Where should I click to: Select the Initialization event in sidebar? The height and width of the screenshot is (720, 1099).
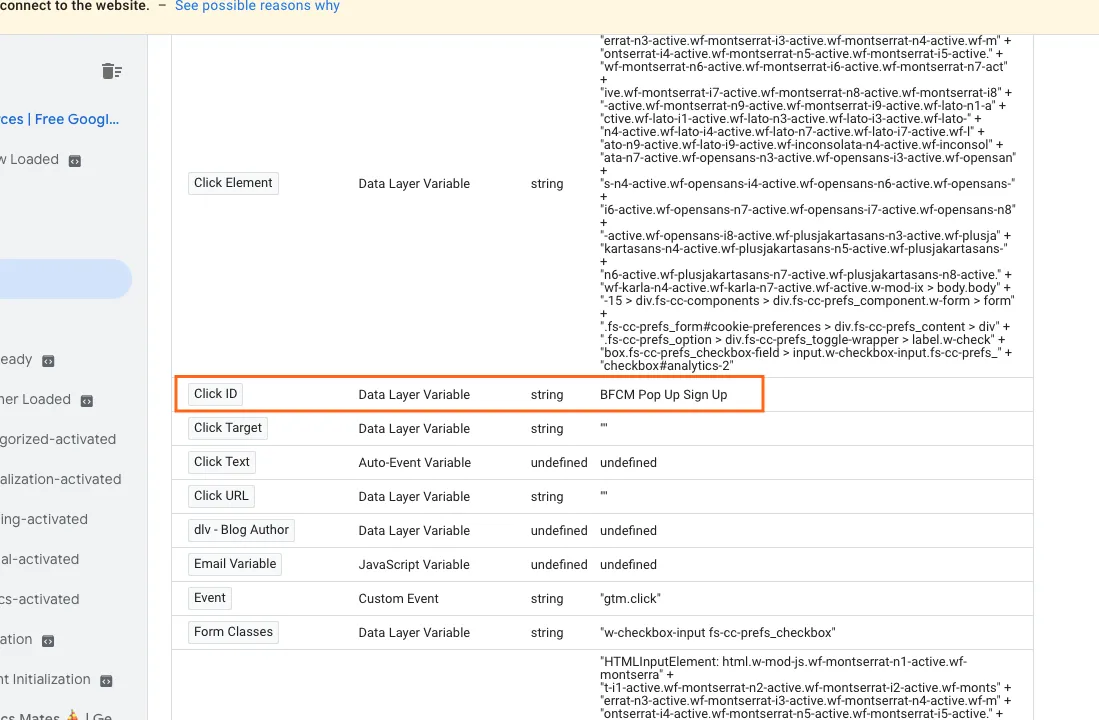[46, 679]
